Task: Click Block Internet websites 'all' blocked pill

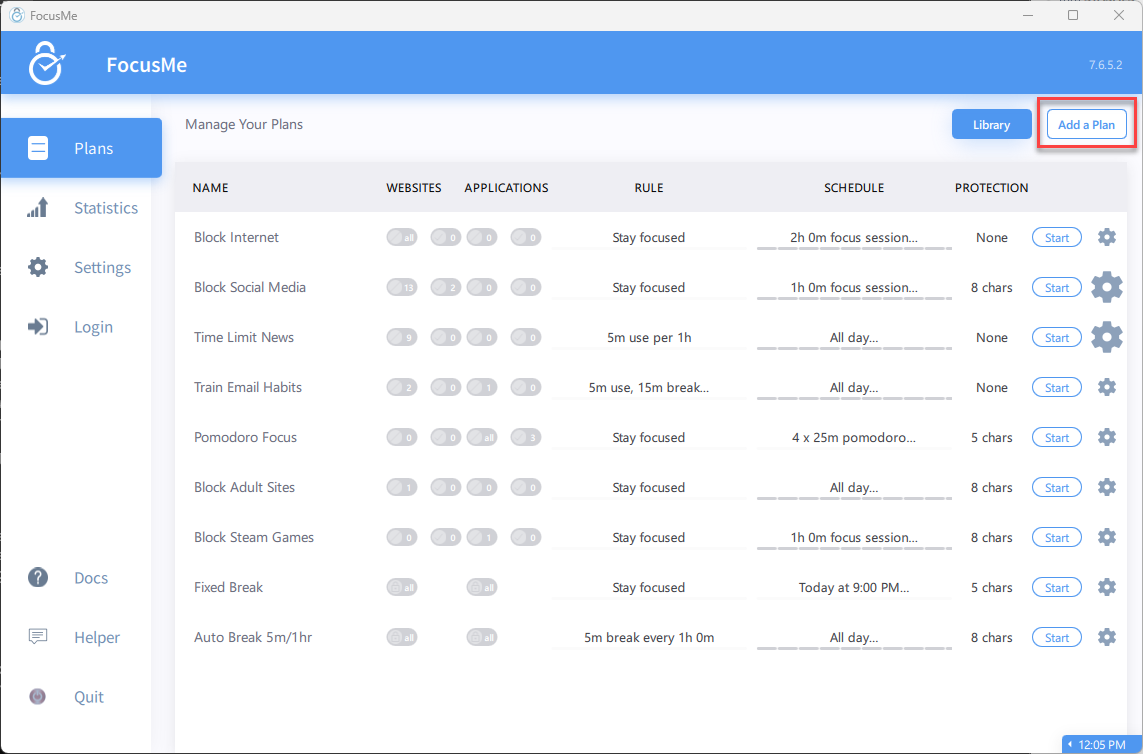Action: 402,237
